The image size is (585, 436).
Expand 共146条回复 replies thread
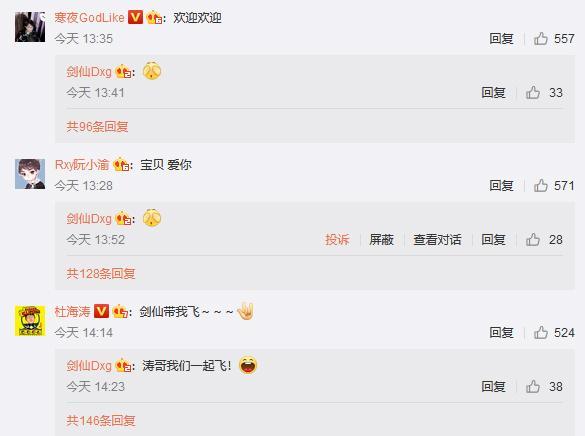click(101, 421)
